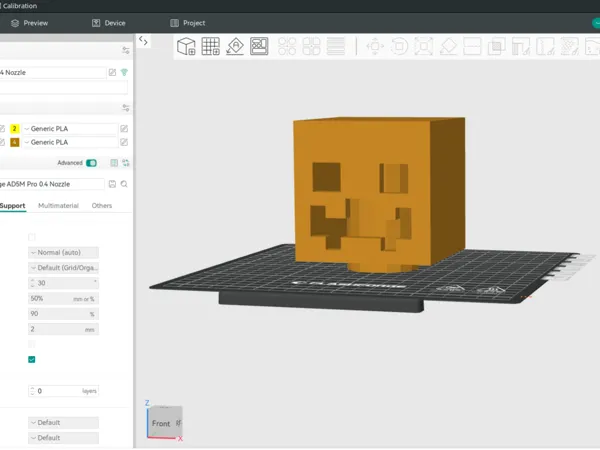Select the Scale tool in toolbar
This screenshot has width=600, height=450.
tap(424, 46)
